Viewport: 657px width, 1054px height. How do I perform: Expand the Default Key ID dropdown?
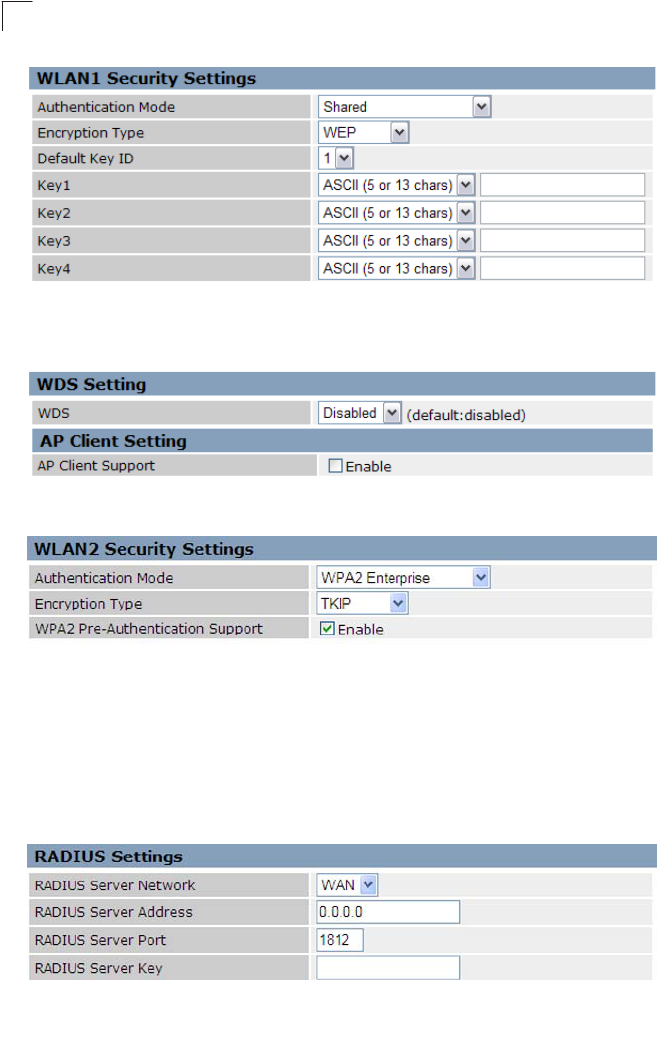[x=337, y=158]
